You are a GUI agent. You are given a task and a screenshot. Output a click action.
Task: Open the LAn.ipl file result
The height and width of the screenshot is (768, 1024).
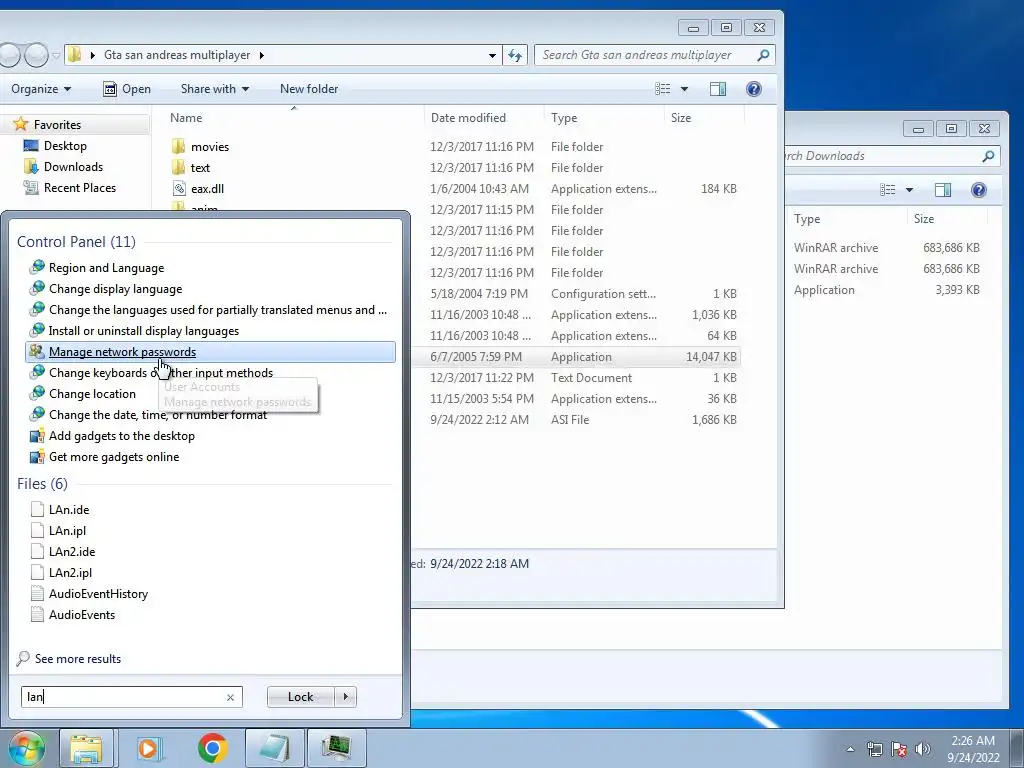(x=67, y=531)
